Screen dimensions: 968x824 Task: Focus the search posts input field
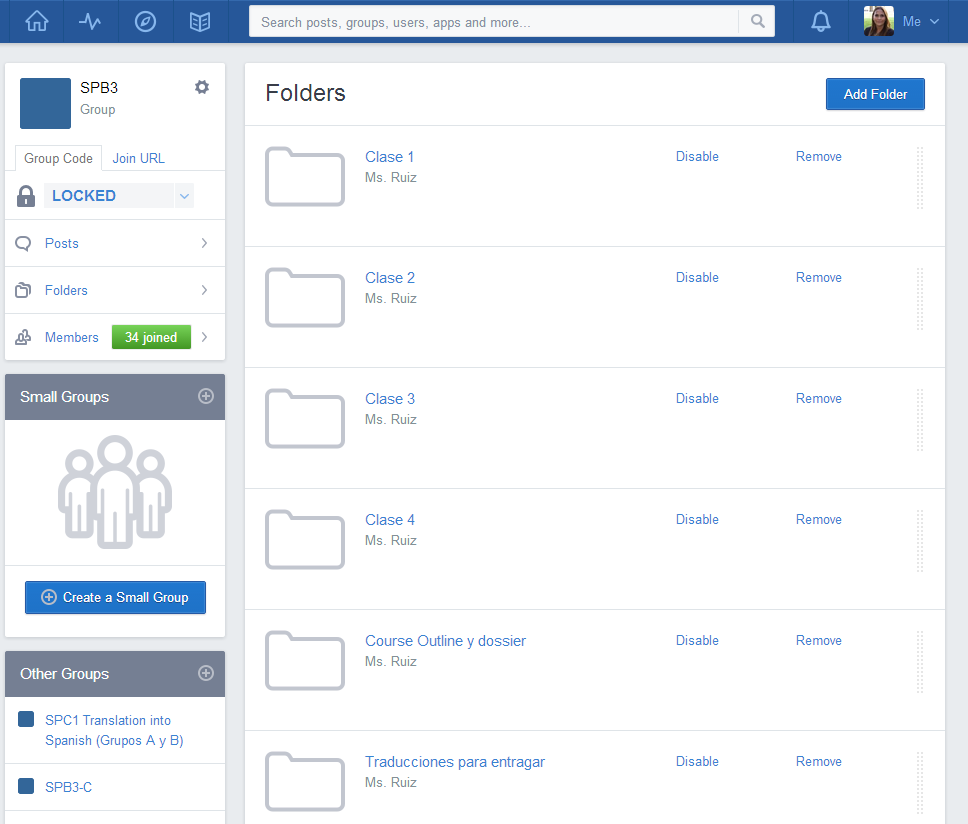point(493,22)
